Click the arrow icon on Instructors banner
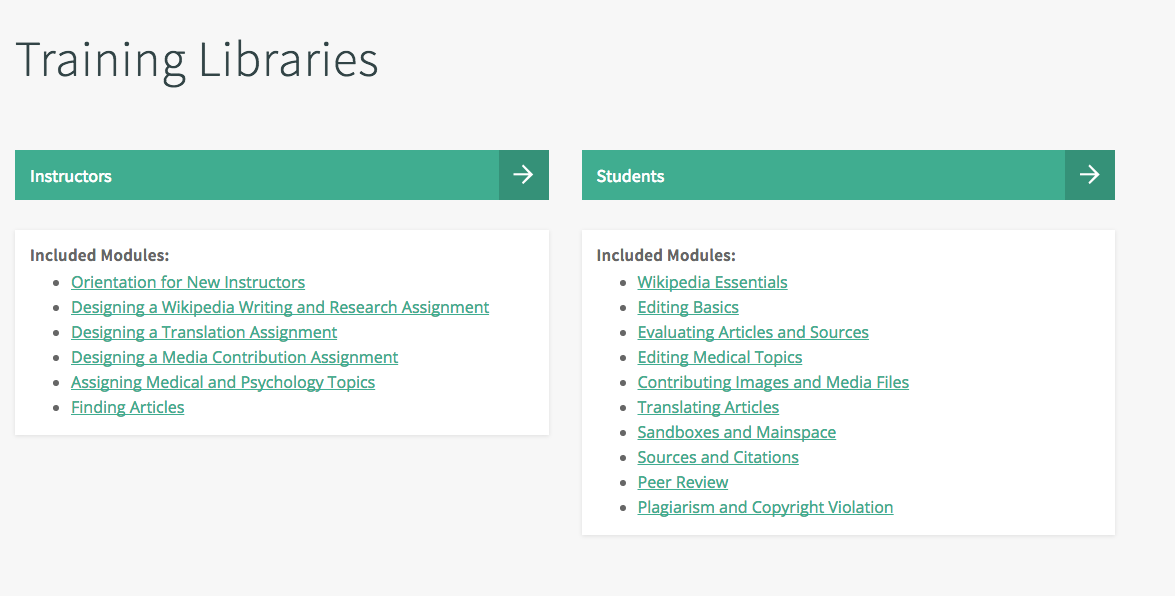 point(523,175)
